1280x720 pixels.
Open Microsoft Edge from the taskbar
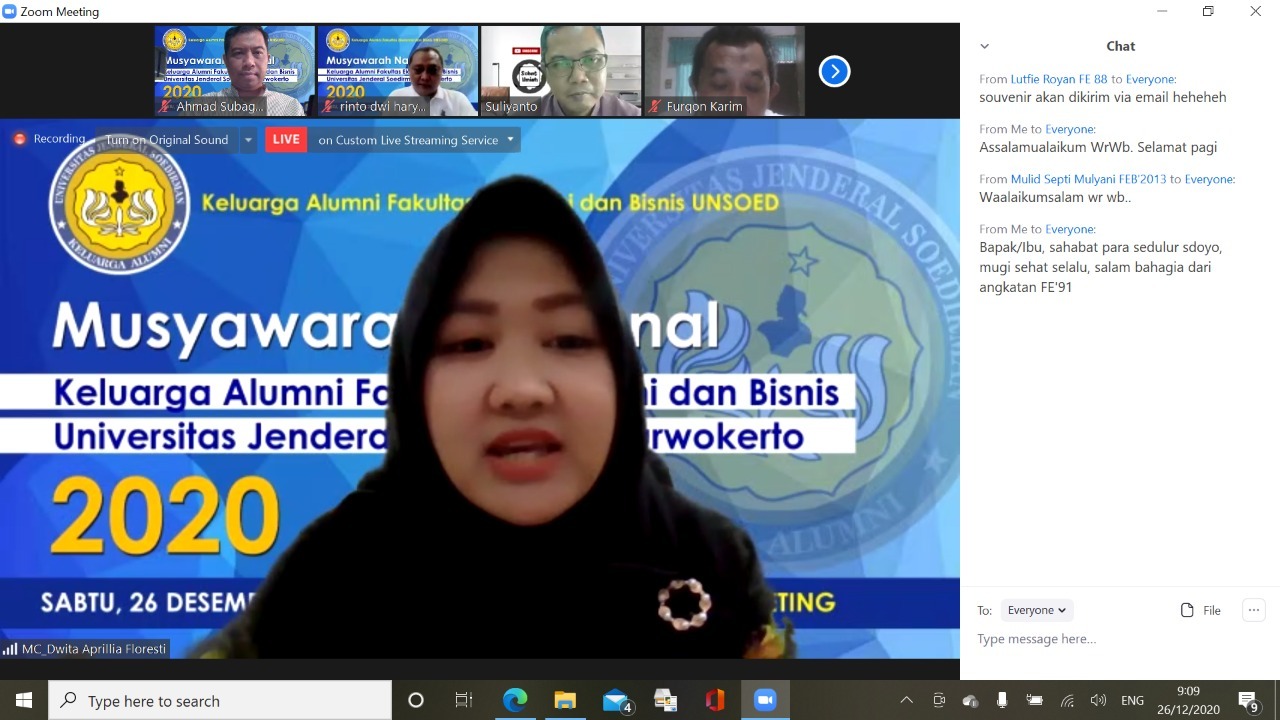pyautogui.click(x=514, y=700)
